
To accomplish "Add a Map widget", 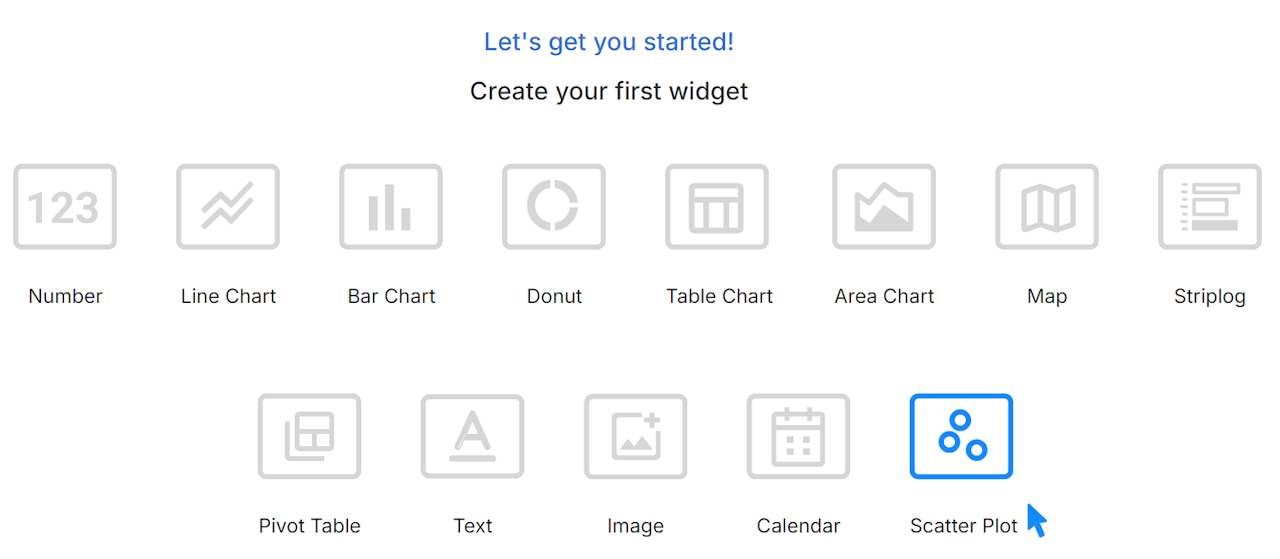I will pos(1047,207).
